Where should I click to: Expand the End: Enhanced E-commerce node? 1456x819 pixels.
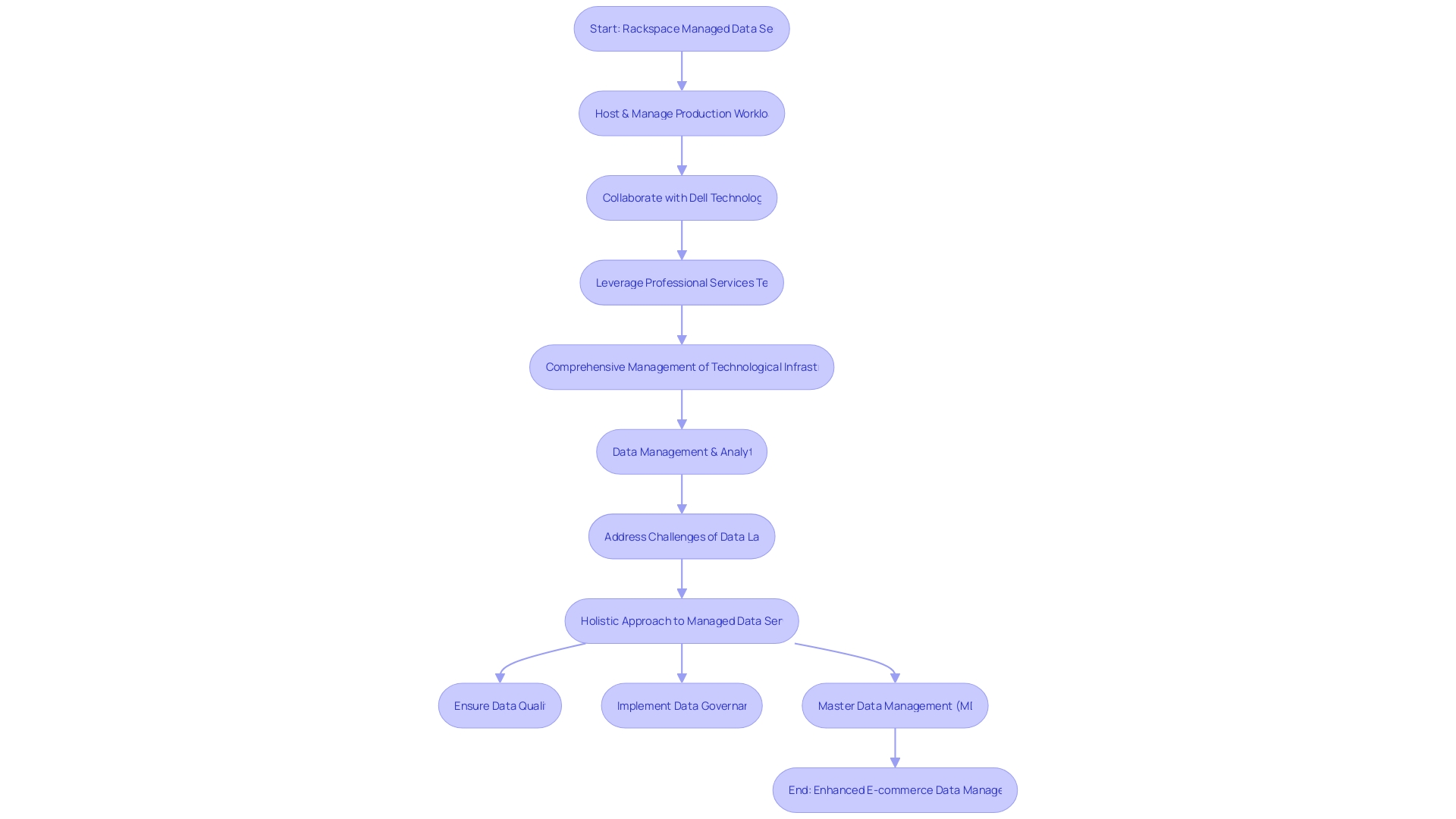[x=894, y=789]
